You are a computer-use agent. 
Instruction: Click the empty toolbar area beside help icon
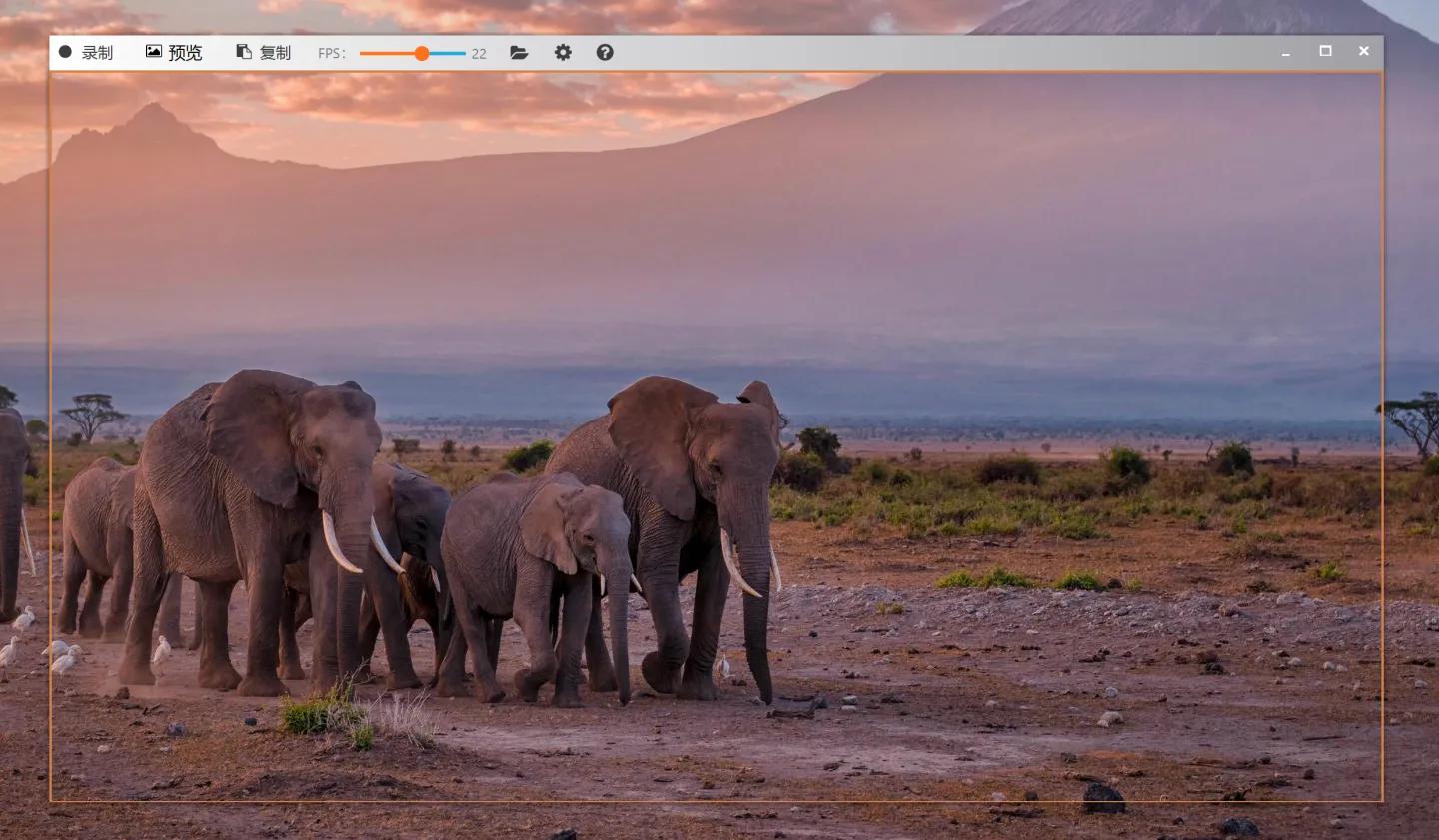click(899, 53)
